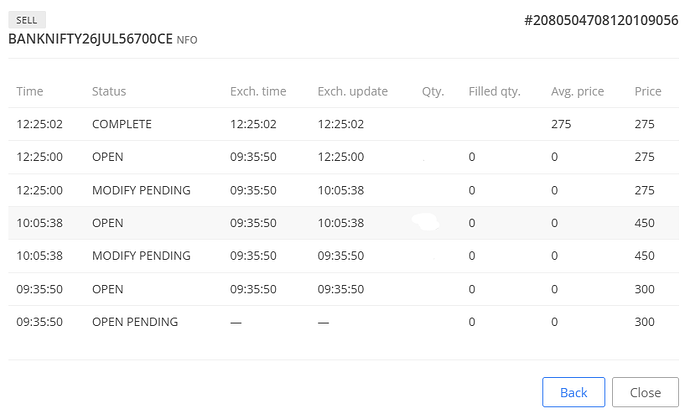Select the COMPLETE status row
The height and width of the screenshot is (419, 690).
pos(343,124)
